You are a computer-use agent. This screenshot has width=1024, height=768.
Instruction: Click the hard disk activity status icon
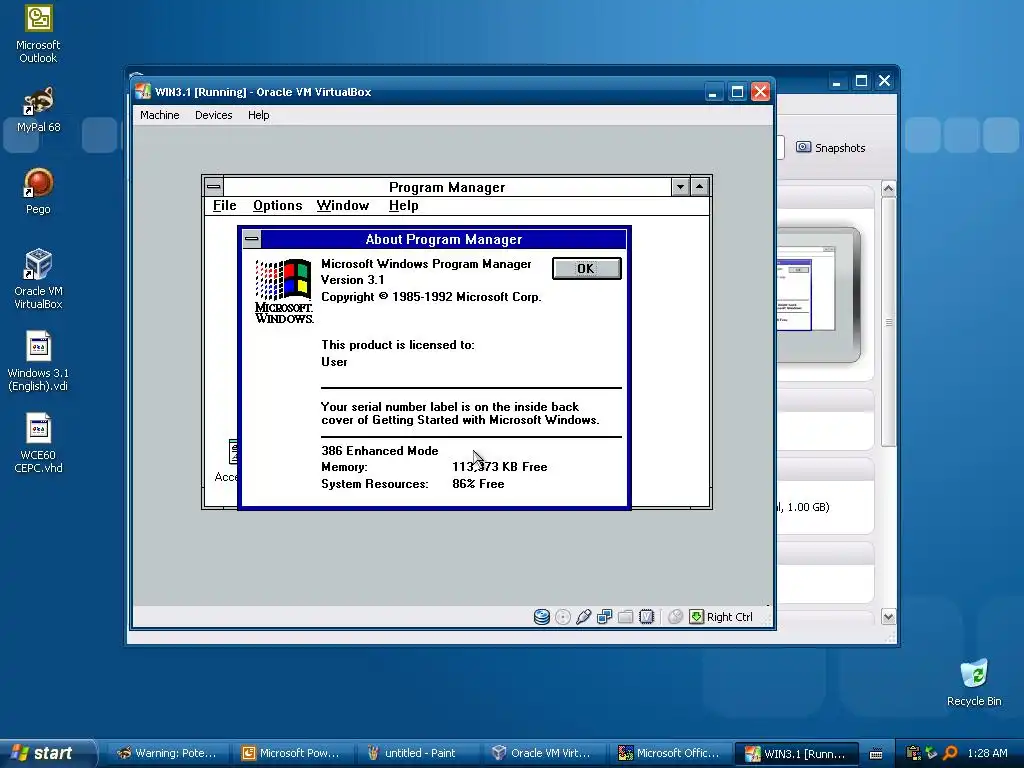[541, 617]
